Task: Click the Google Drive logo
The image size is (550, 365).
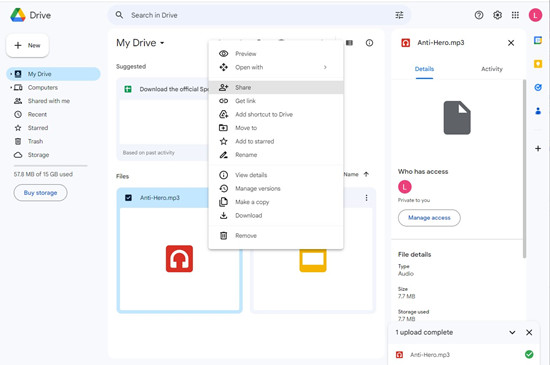Action: (18, 15)
